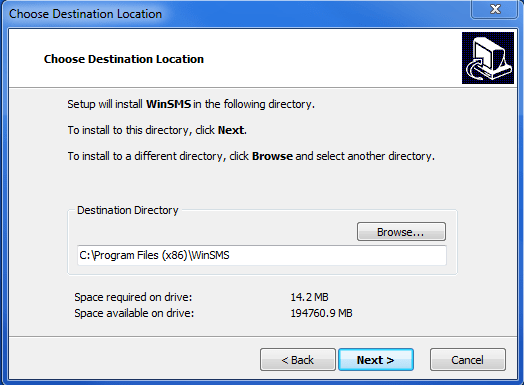Viewport: 524px width, 385px height.
Task: Close the Choose Destination Location dialog
Action: click(495, 9)
